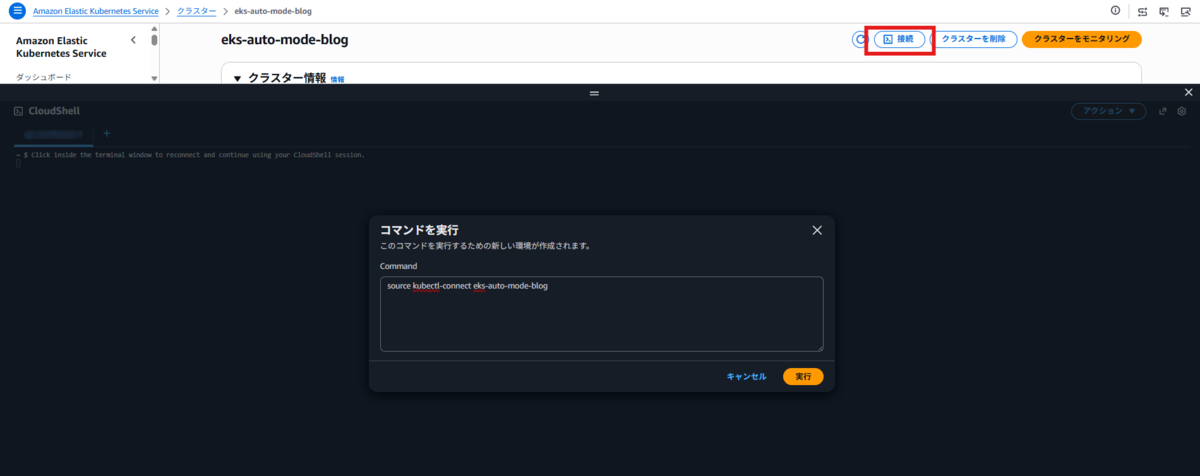
Task: Click the 情報 link beside クラスター情報
Action: [x=337, y=79]
